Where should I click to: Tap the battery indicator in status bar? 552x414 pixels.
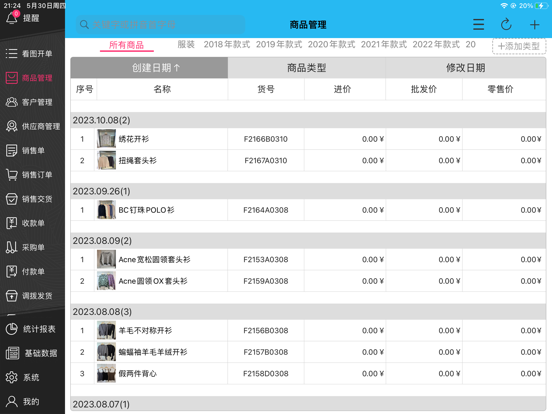tap(541, 6)
